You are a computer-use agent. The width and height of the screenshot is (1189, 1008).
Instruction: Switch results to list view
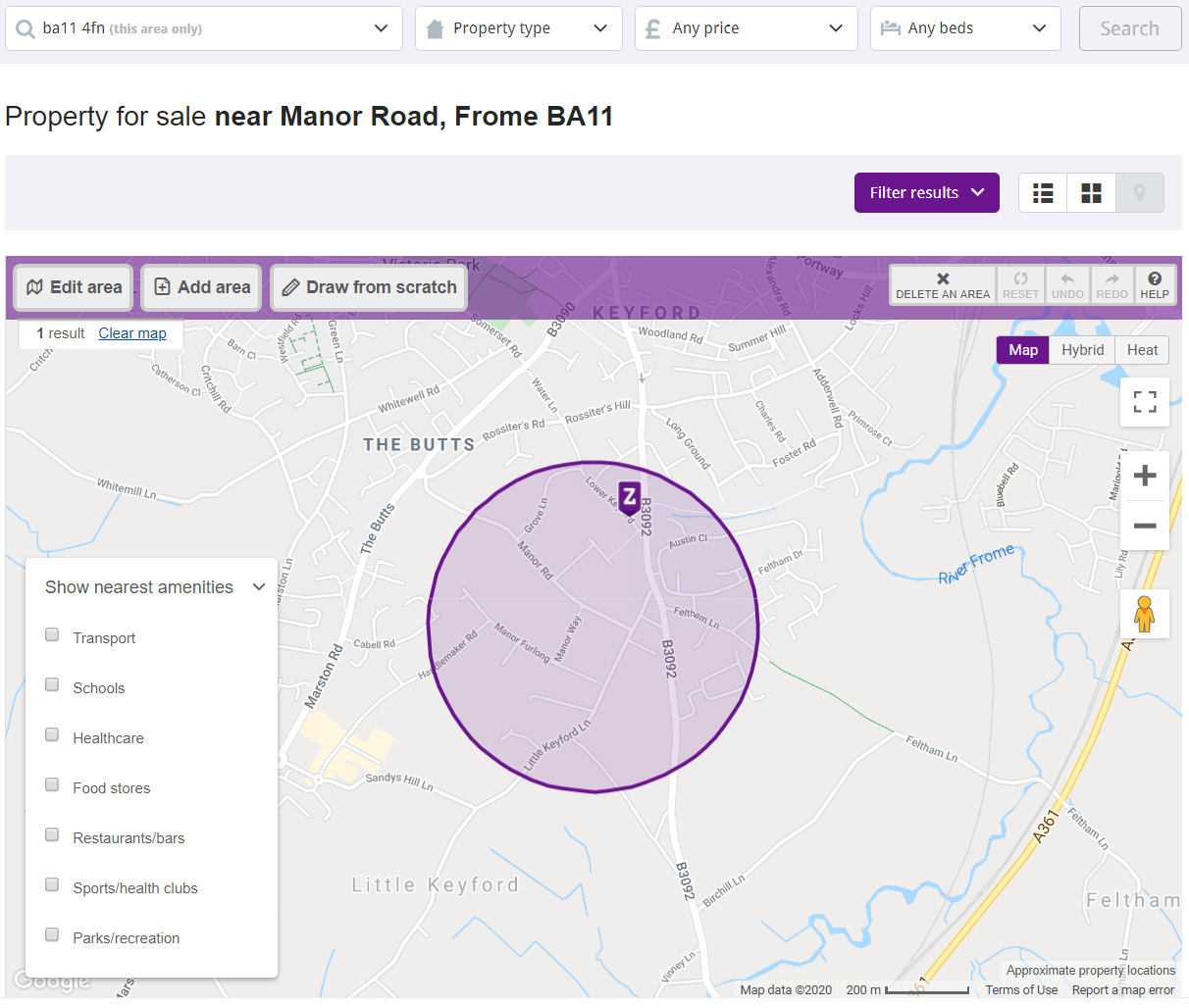pos(1042,192)
